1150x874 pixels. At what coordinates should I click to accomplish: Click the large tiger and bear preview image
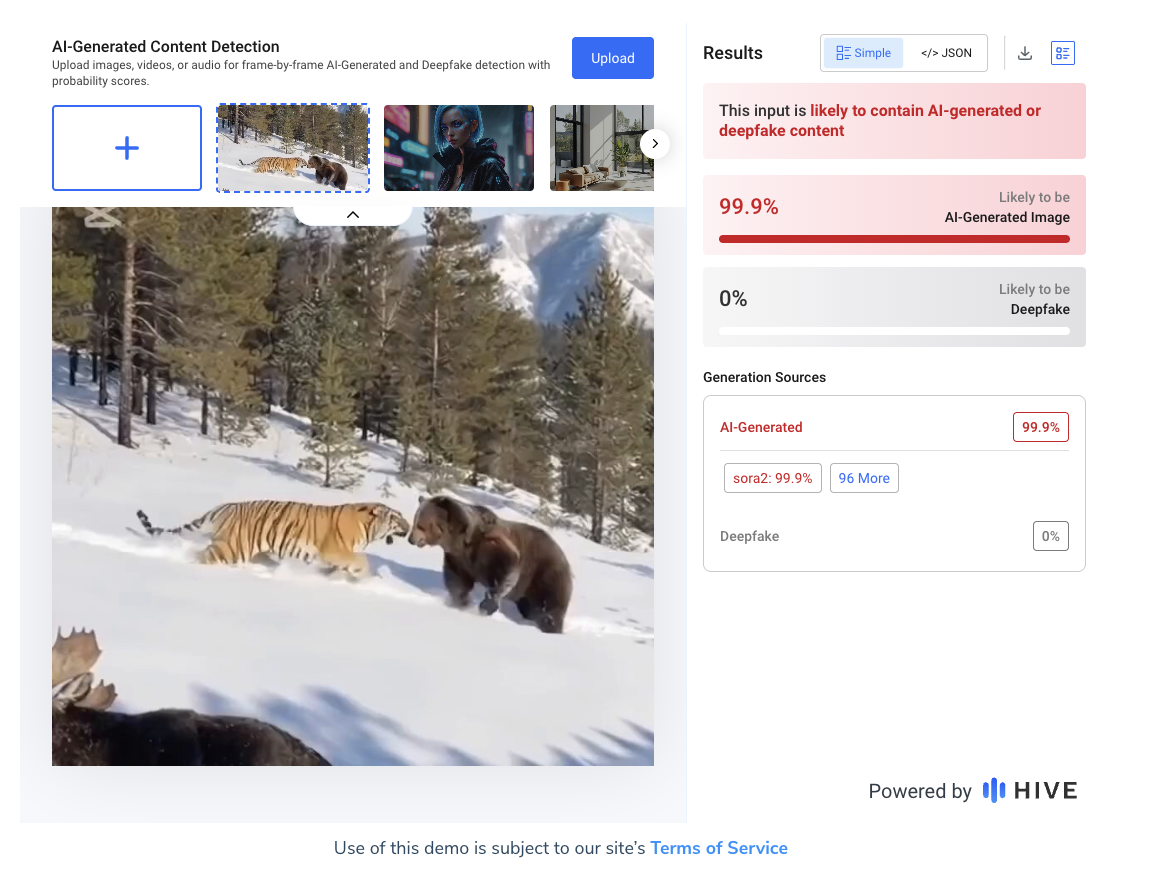pos(353,486)
